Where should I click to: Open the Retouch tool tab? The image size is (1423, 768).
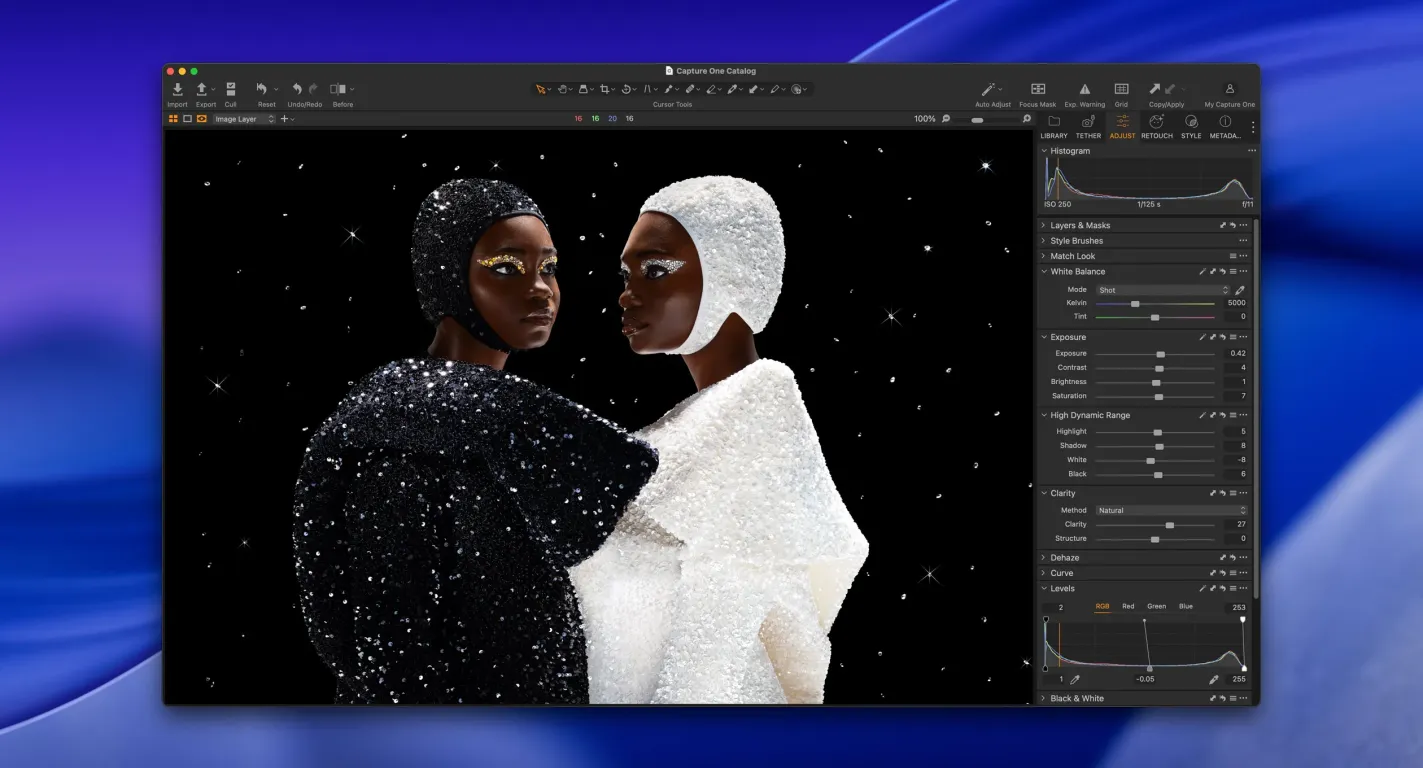[x=1156, y=122]
